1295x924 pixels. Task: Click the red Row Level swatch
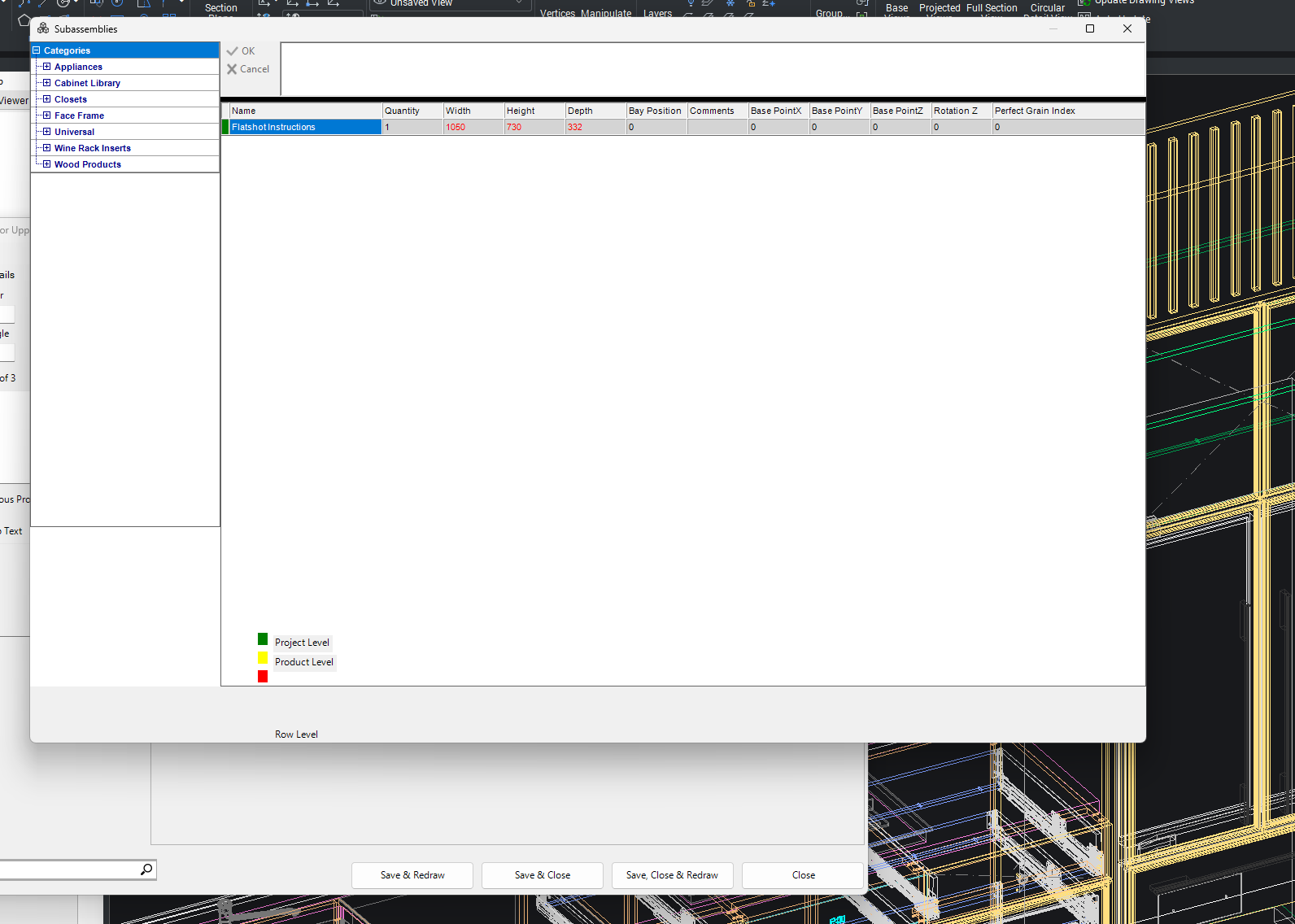point(263,677)
